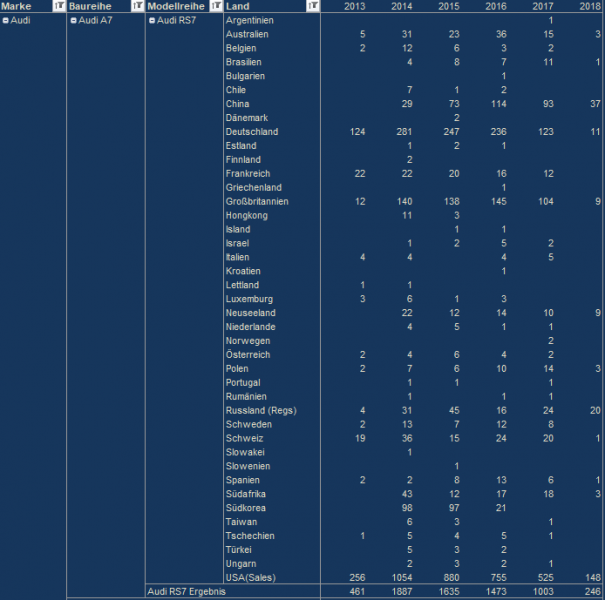Select the Bulgarien row label
The height and width of the screenshot is (600, 605).
245,76
